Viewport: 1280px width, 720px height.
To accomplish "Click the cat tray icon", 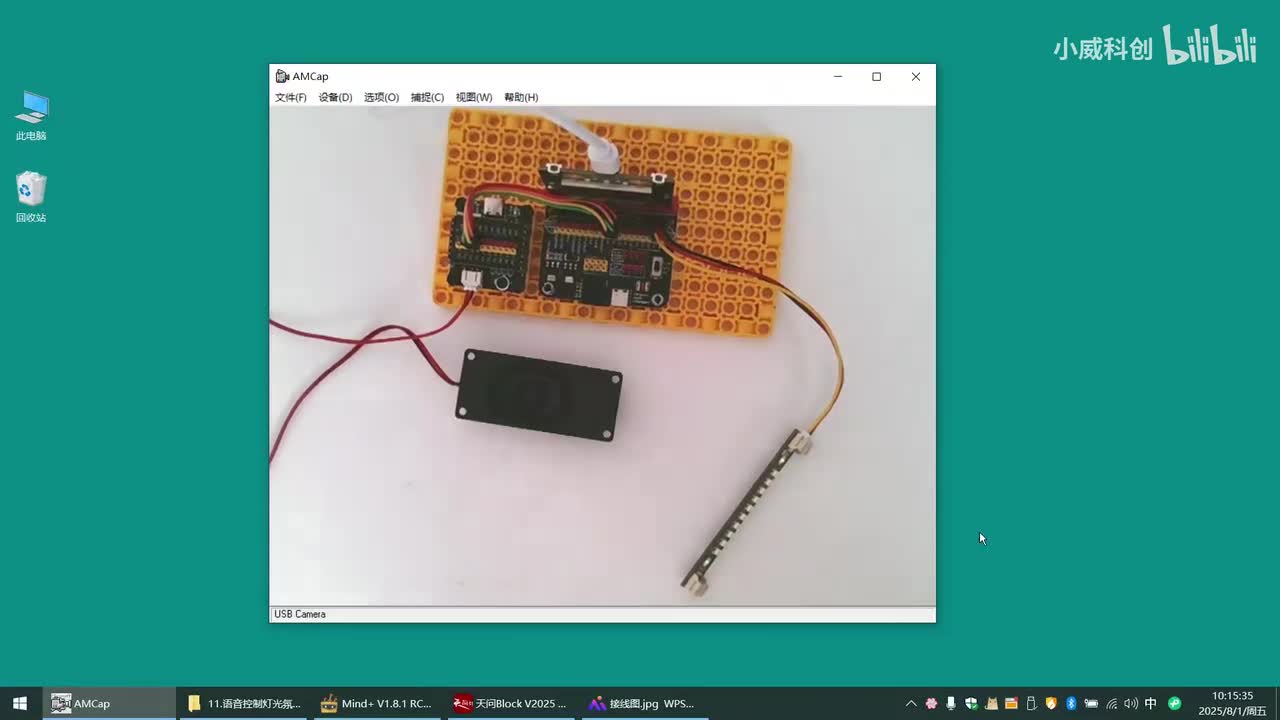I will pyautogui.click(x=991, y=703).
